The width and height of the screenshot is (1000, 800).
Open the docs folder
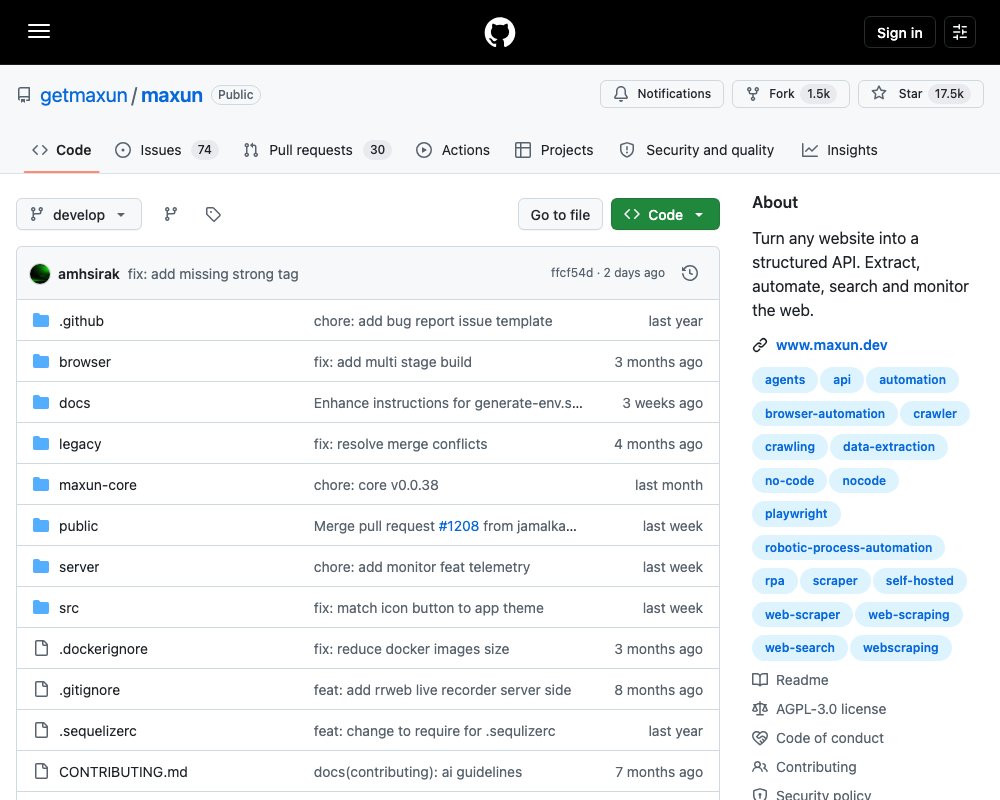[75, 403]
